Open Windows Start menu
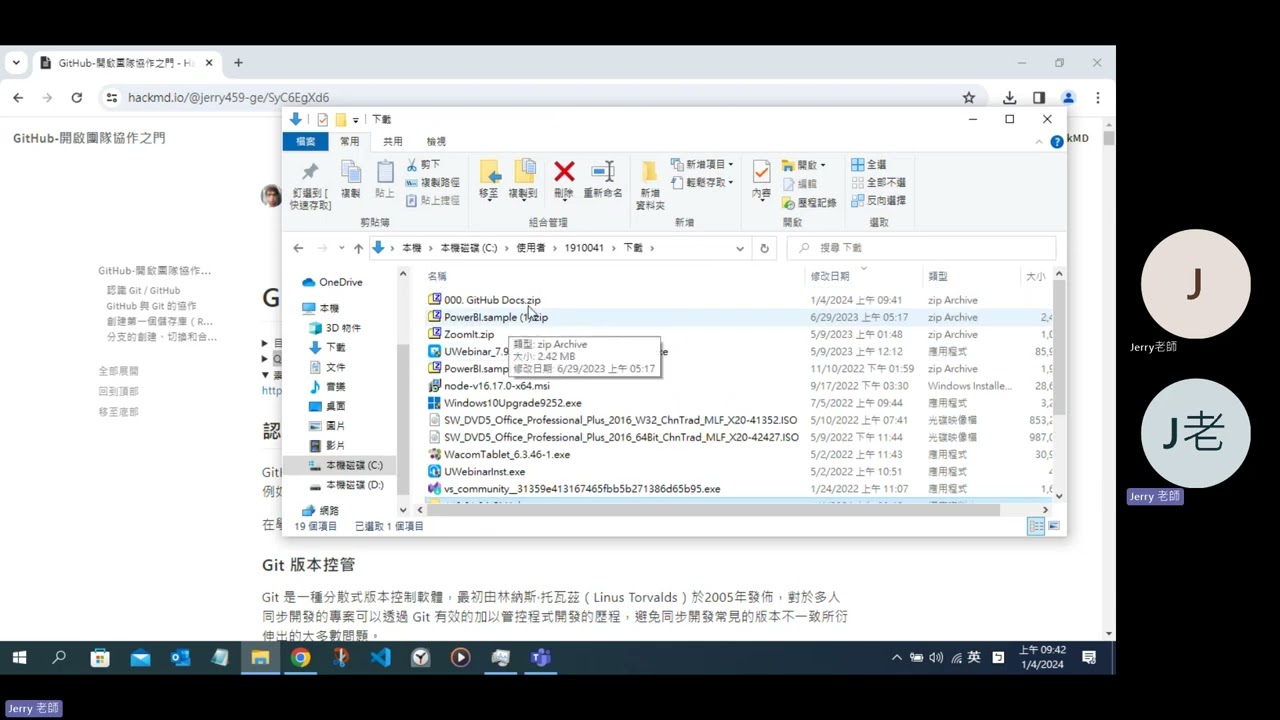The width and height of the screenshot is (1280, 720). (19, 658)
